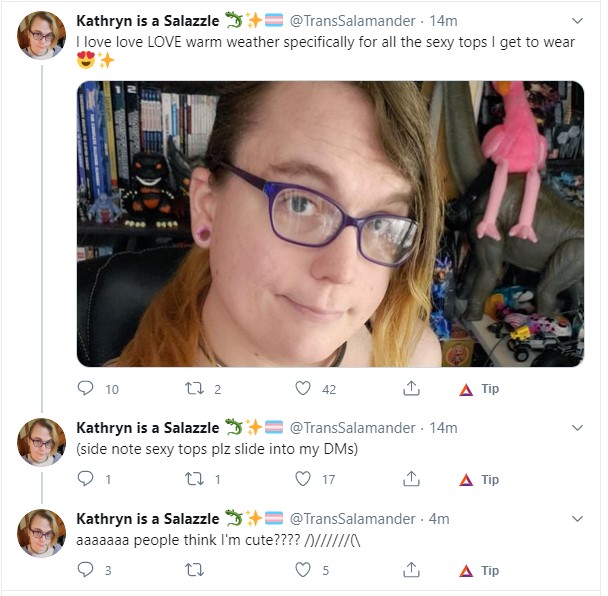This screenshot has height=596, width=608.
Task: Like the tweet with 5 likes
Action: click(x=303, y=569)
